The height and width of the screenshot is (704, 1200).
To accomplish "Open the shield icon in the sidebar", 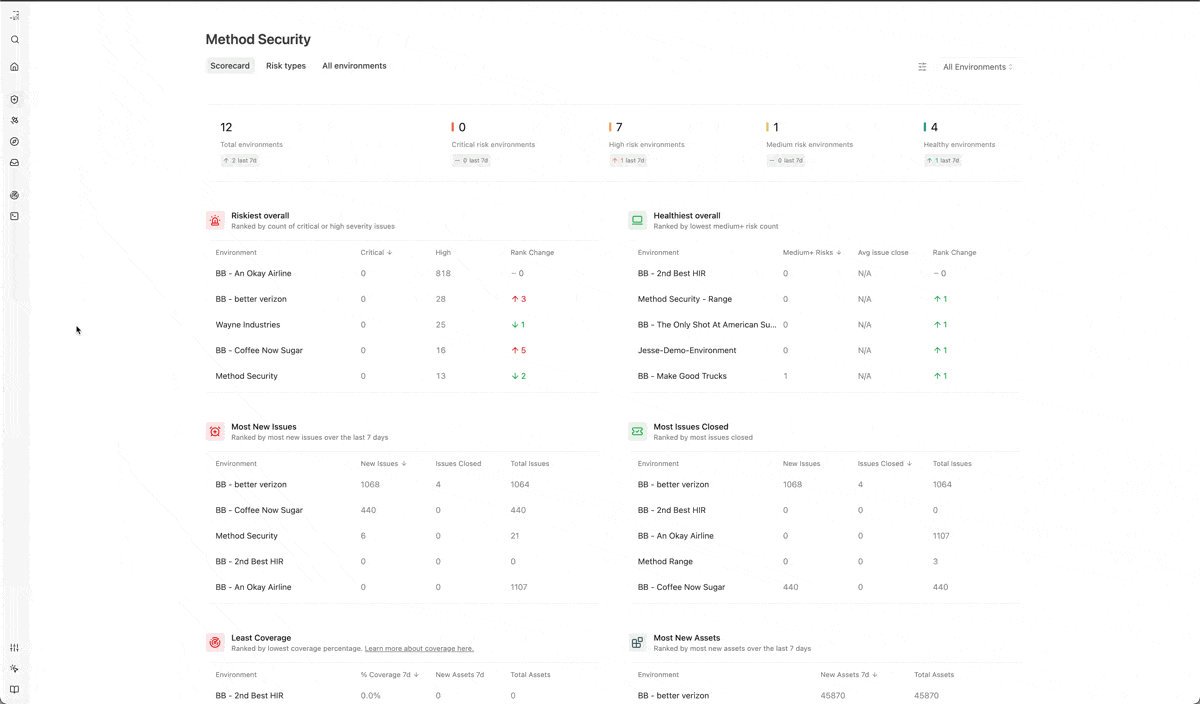I will coord(15,100).
